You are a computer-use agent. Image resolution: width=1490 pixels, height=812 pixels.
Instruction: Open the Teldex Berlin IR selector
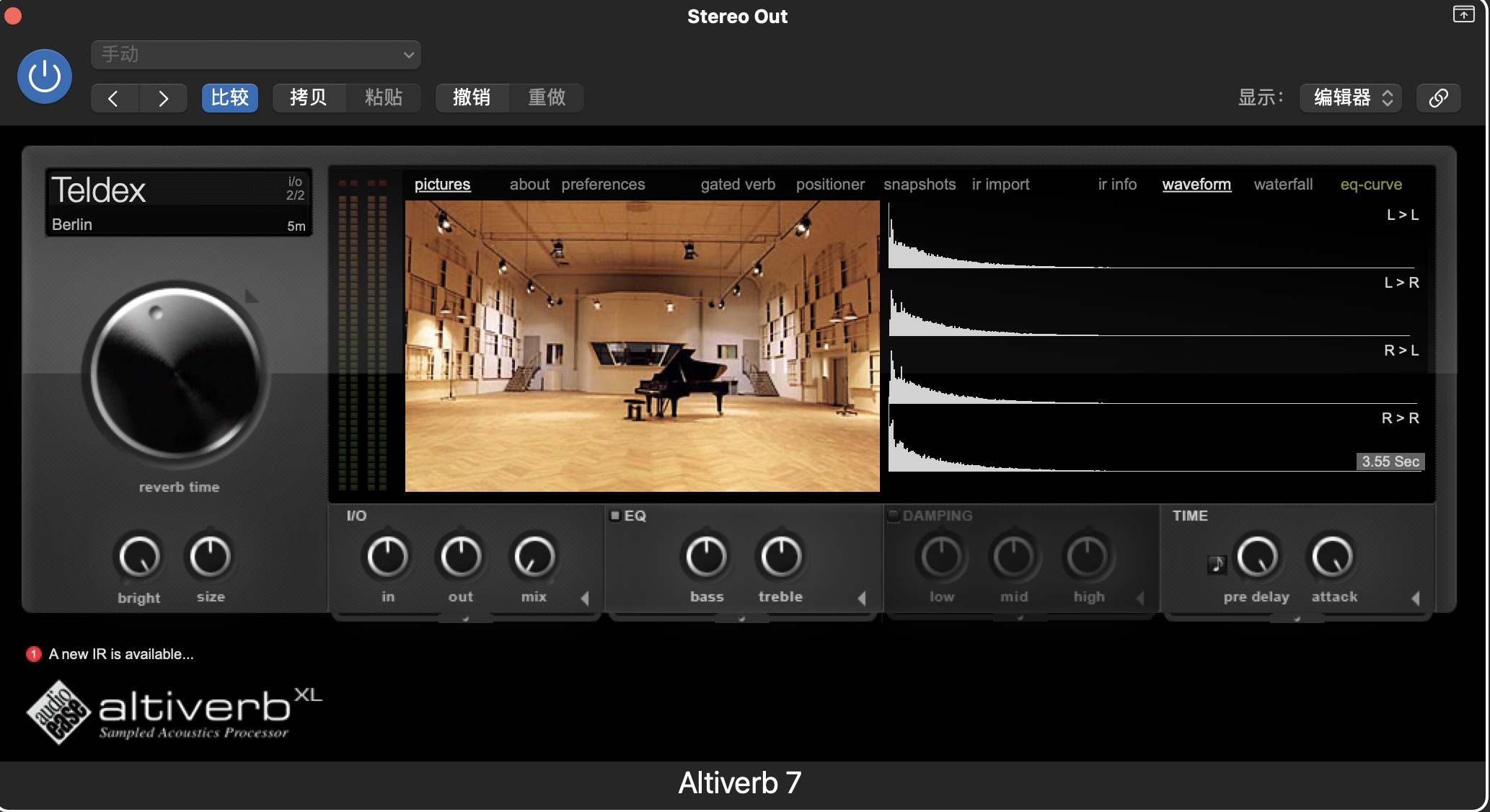coord(179,203)
